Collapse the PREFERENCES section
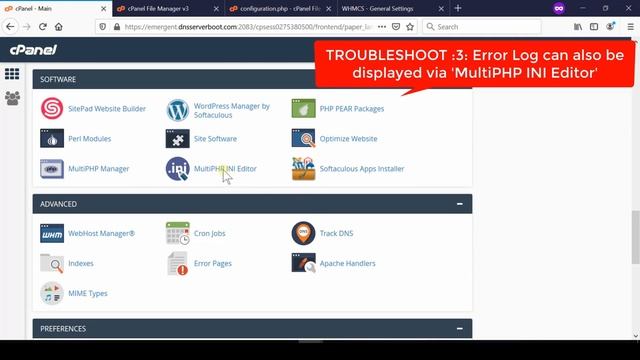This screenshot has height=360, width=640. (x=460, y=329)
